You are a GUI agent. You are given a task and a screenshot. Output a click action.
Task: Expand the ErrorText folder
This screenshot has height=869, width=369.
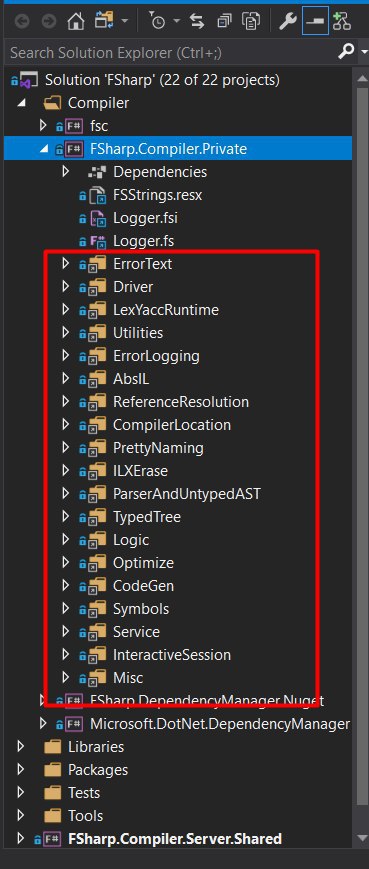66,264
